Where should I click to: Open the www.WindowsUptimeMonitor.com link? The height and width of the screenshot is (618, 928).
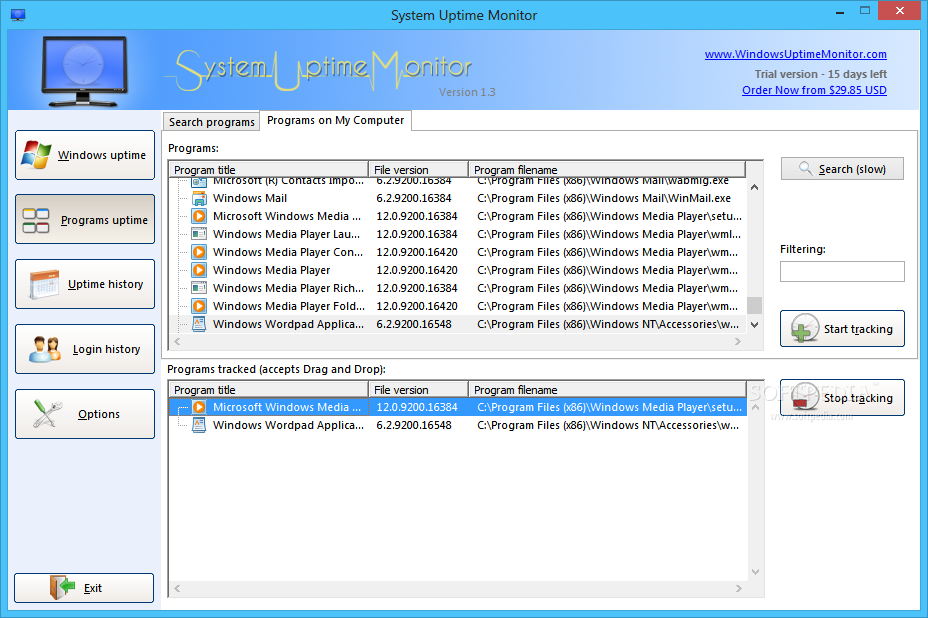coord(795,54)
